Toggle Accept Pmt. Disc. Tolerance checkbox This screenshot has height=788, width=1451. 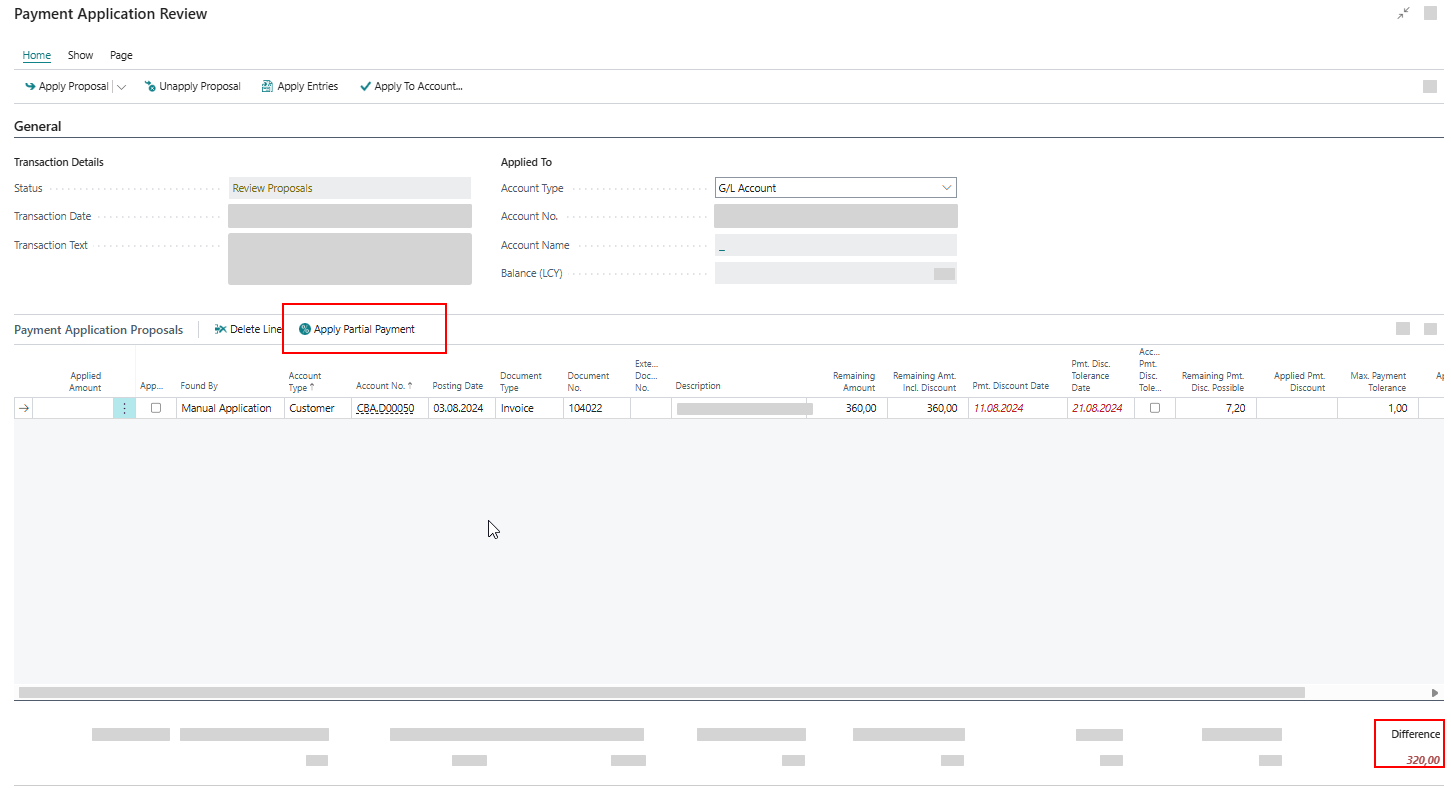(x=1155, y=408)
